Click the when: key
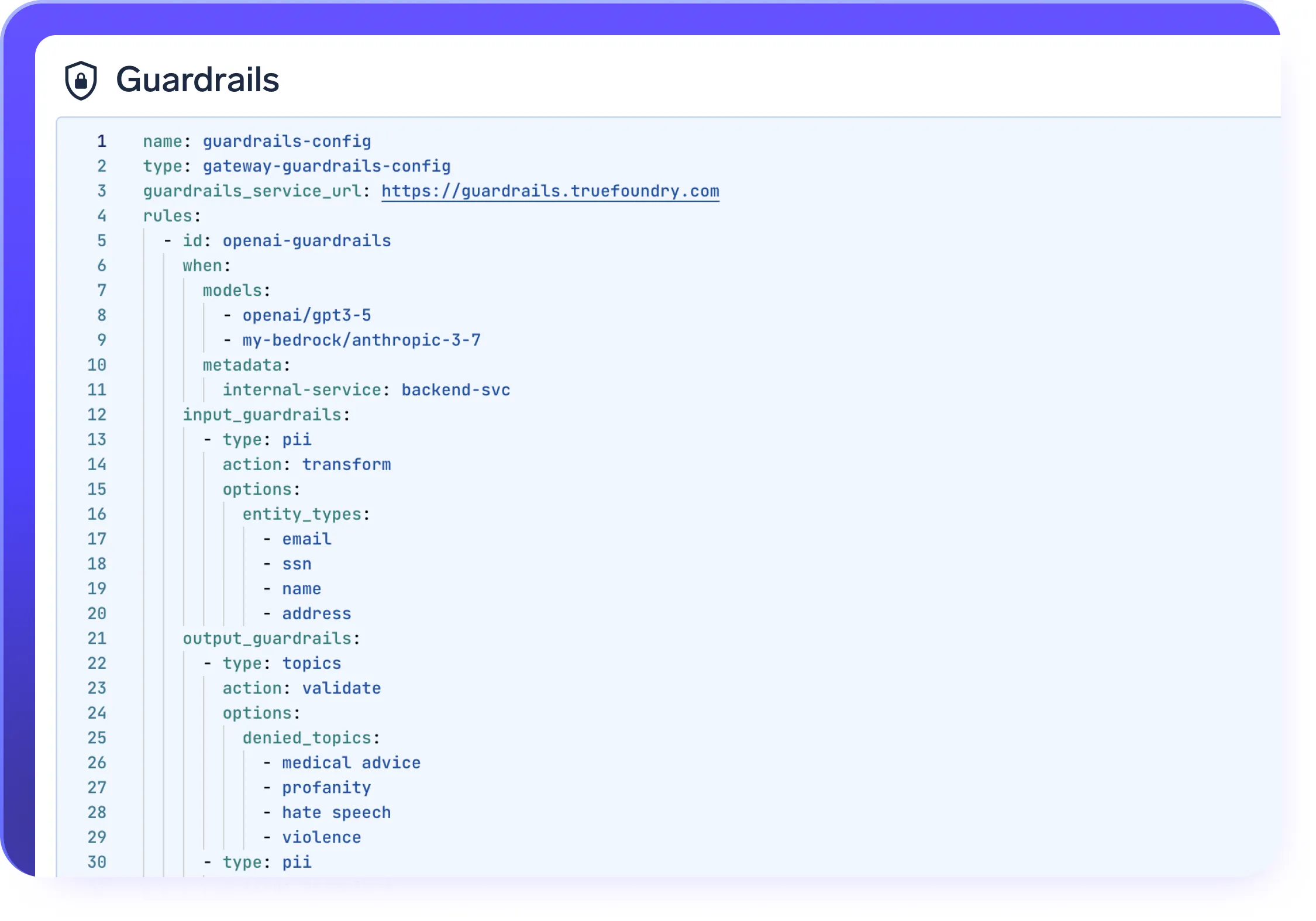 pos(206,265)
